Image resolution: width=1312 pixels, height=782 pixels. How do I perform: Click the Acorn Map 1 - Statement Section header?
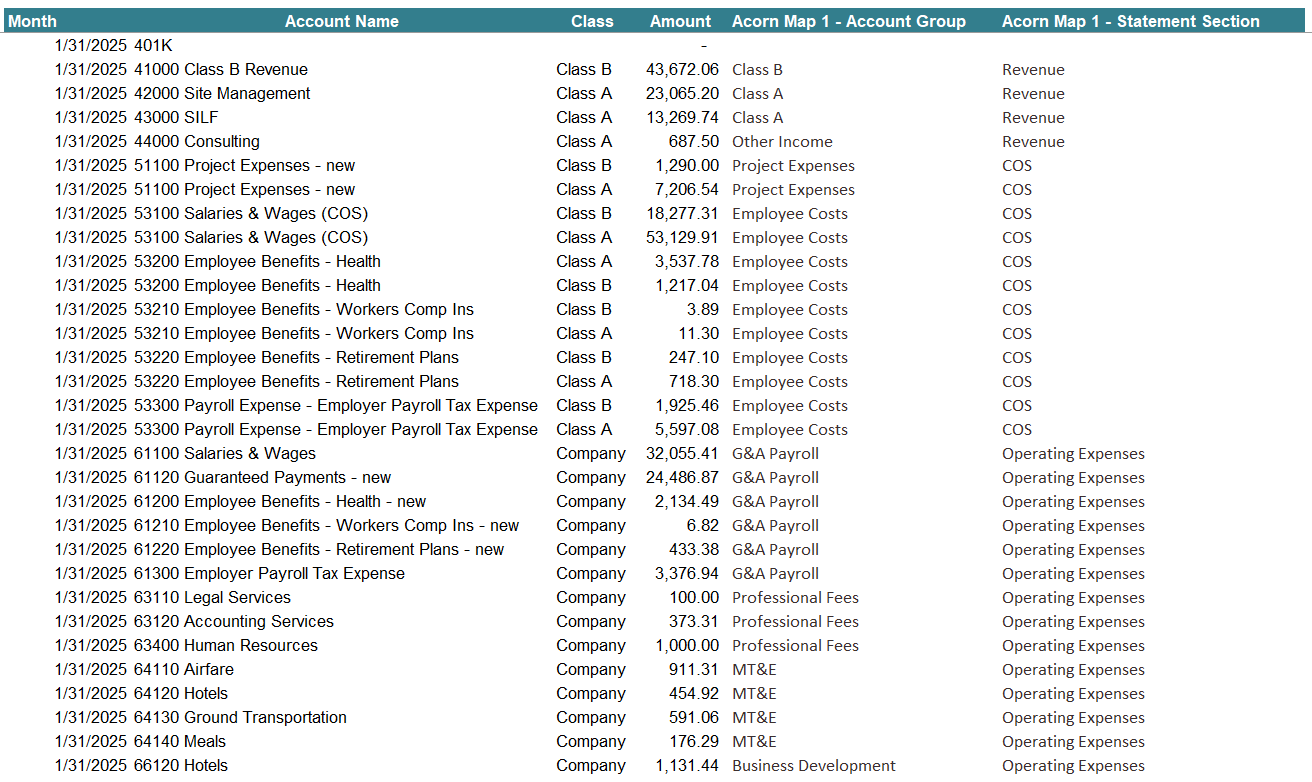click(x=1131, y=20)
